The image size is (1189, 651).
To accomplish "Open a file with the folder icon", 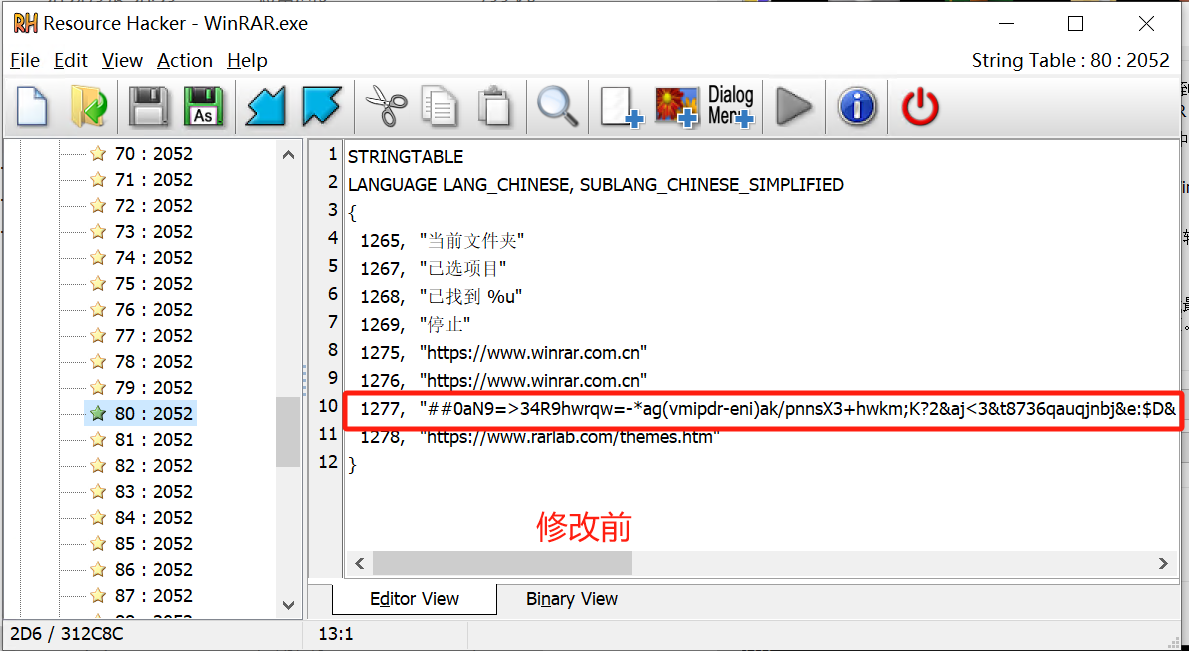I will [x=88, y=106].
